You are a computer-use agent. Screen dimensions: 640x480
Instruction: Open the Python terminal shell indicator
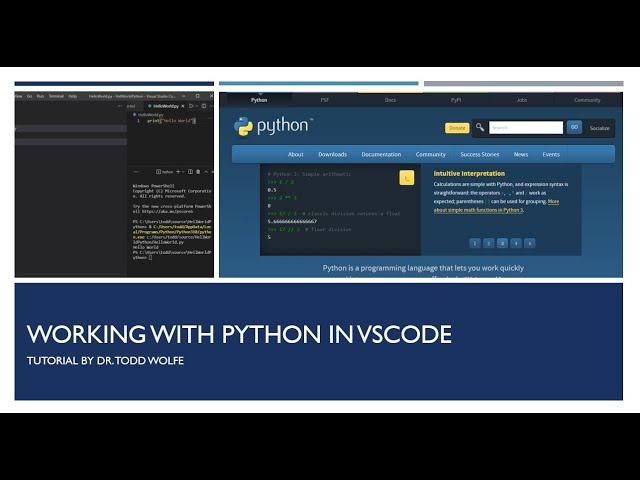click(x=165, y=172)
